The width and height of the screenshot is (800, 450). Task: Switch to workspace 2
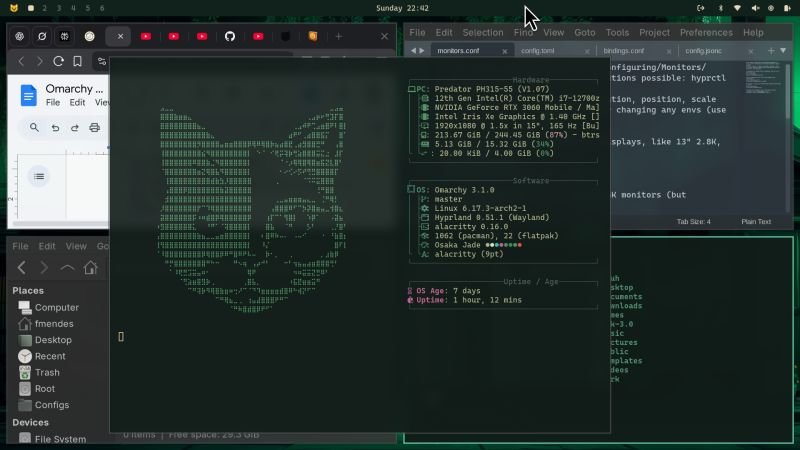pyautogui.click(x=45, y=8)
